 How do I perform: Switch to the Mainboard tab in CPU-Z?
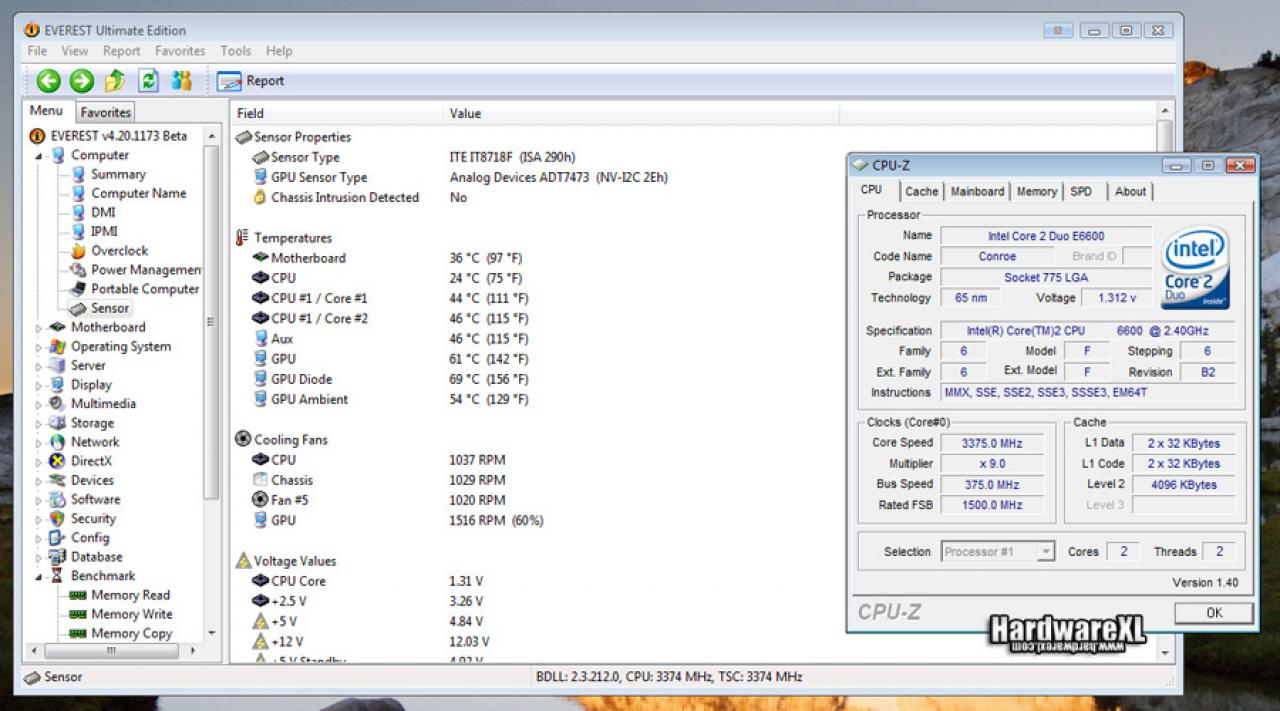[977, 192]
